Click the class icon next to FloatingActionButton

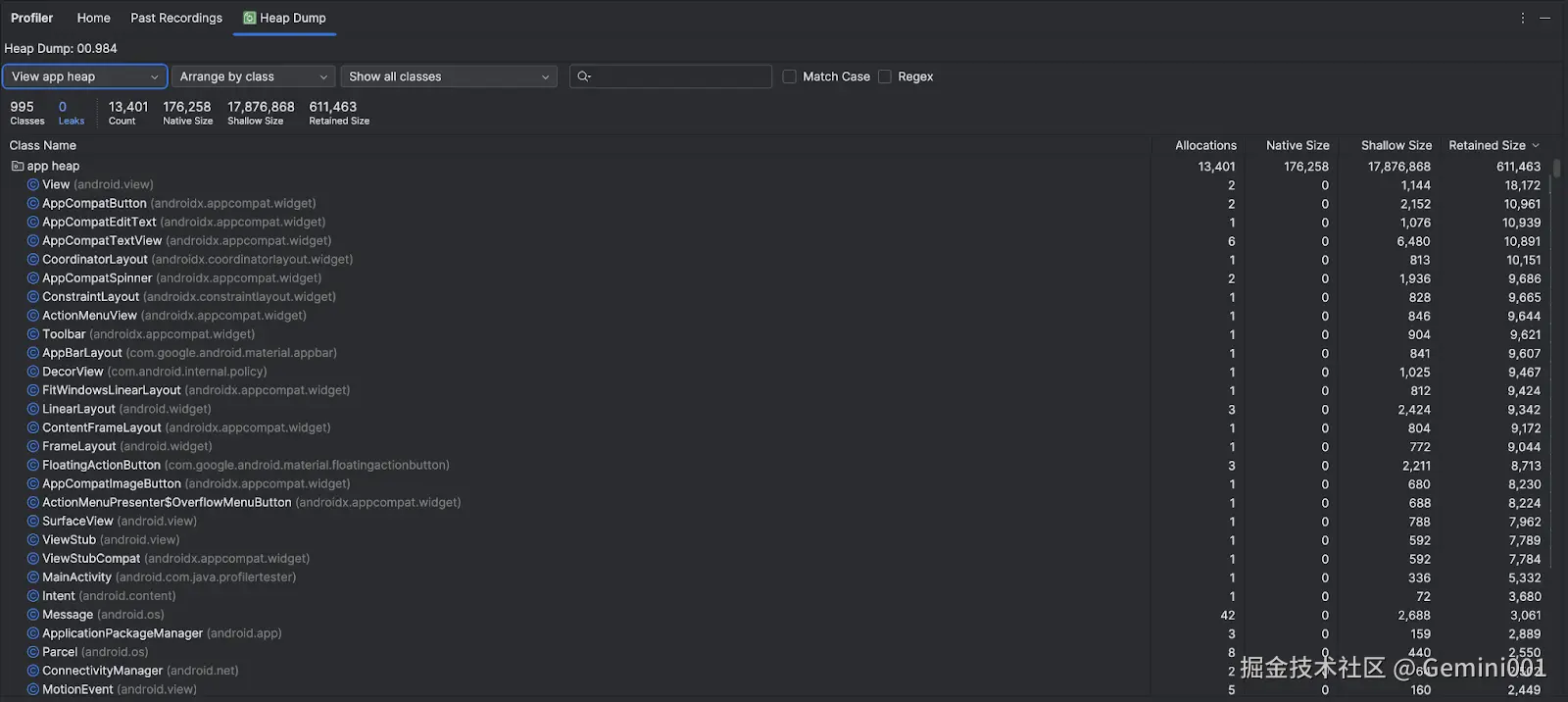[33, 466]
